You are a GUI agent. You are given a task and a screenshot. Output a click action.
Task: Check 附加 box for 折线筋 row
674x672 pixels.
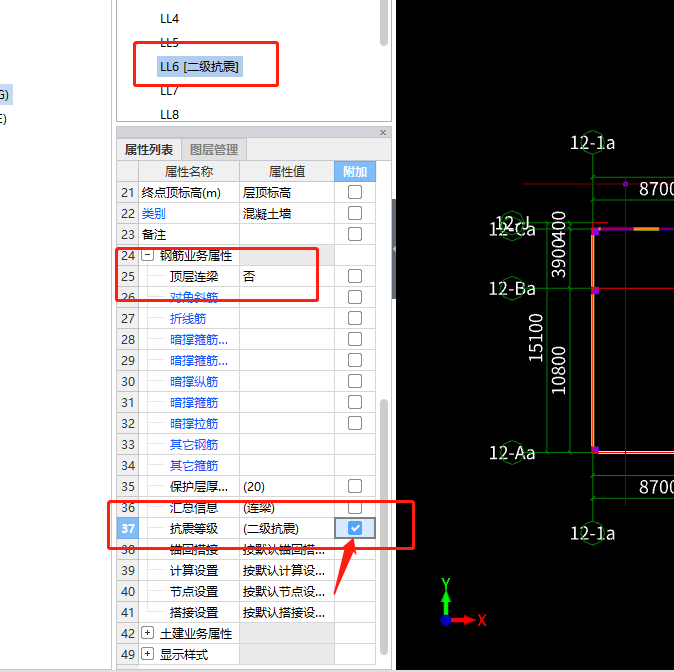(355, 318)
